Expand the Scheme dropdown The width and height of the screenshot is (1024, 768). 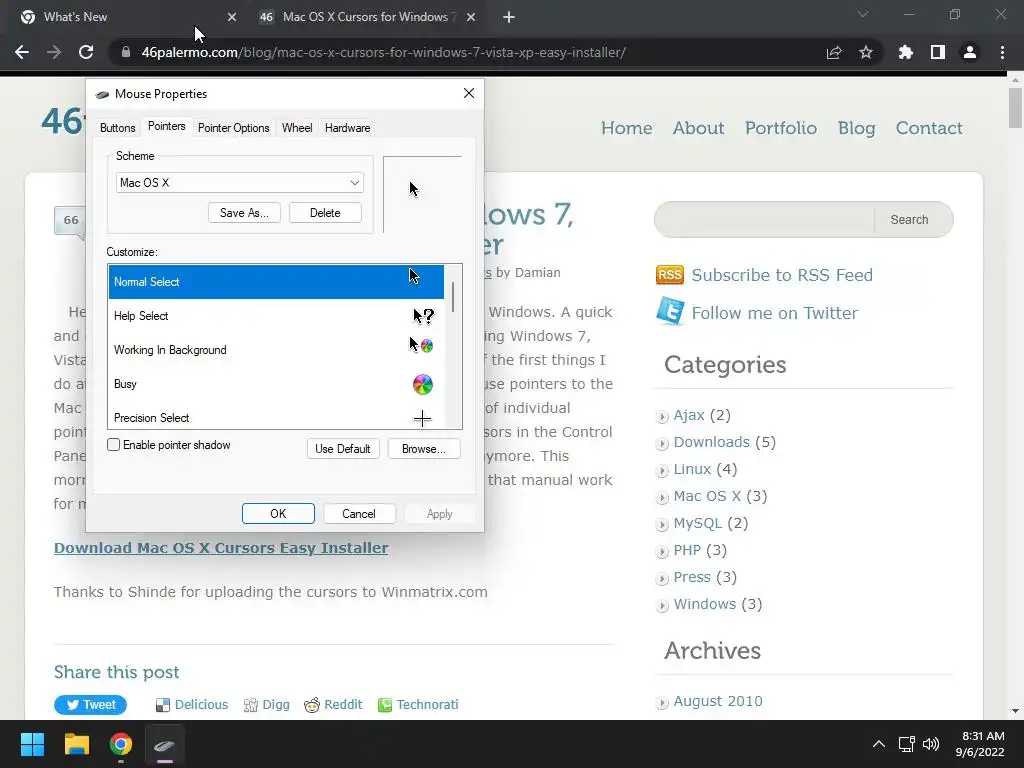point(240,183)
